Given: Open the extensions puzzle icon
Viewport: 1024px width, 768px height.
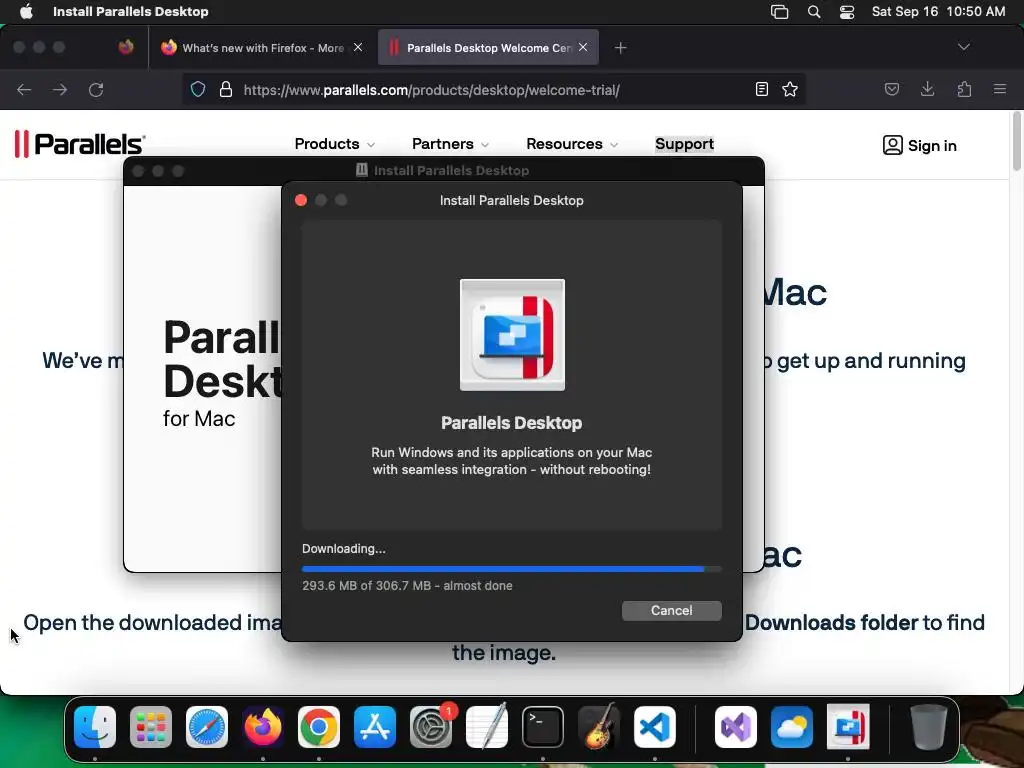Looking at the screenshot, I should [964, 89].
